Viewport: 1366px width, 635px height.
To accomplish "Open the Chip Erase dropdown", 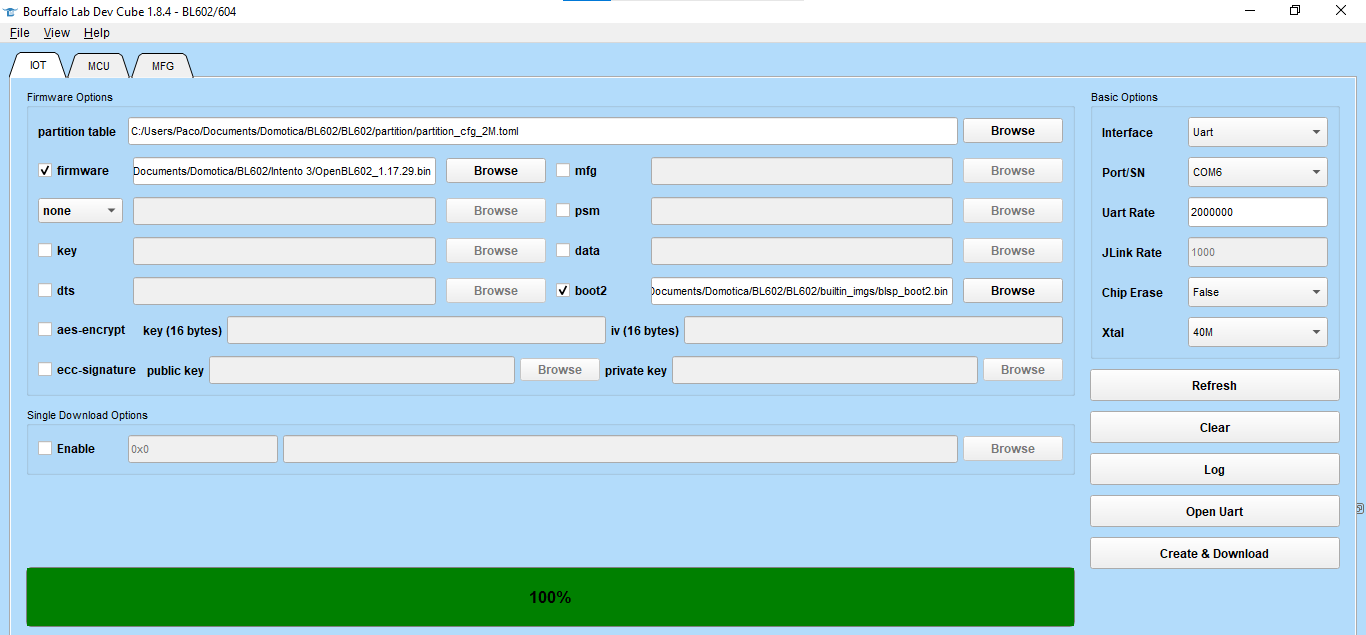I will (1257, 292).
